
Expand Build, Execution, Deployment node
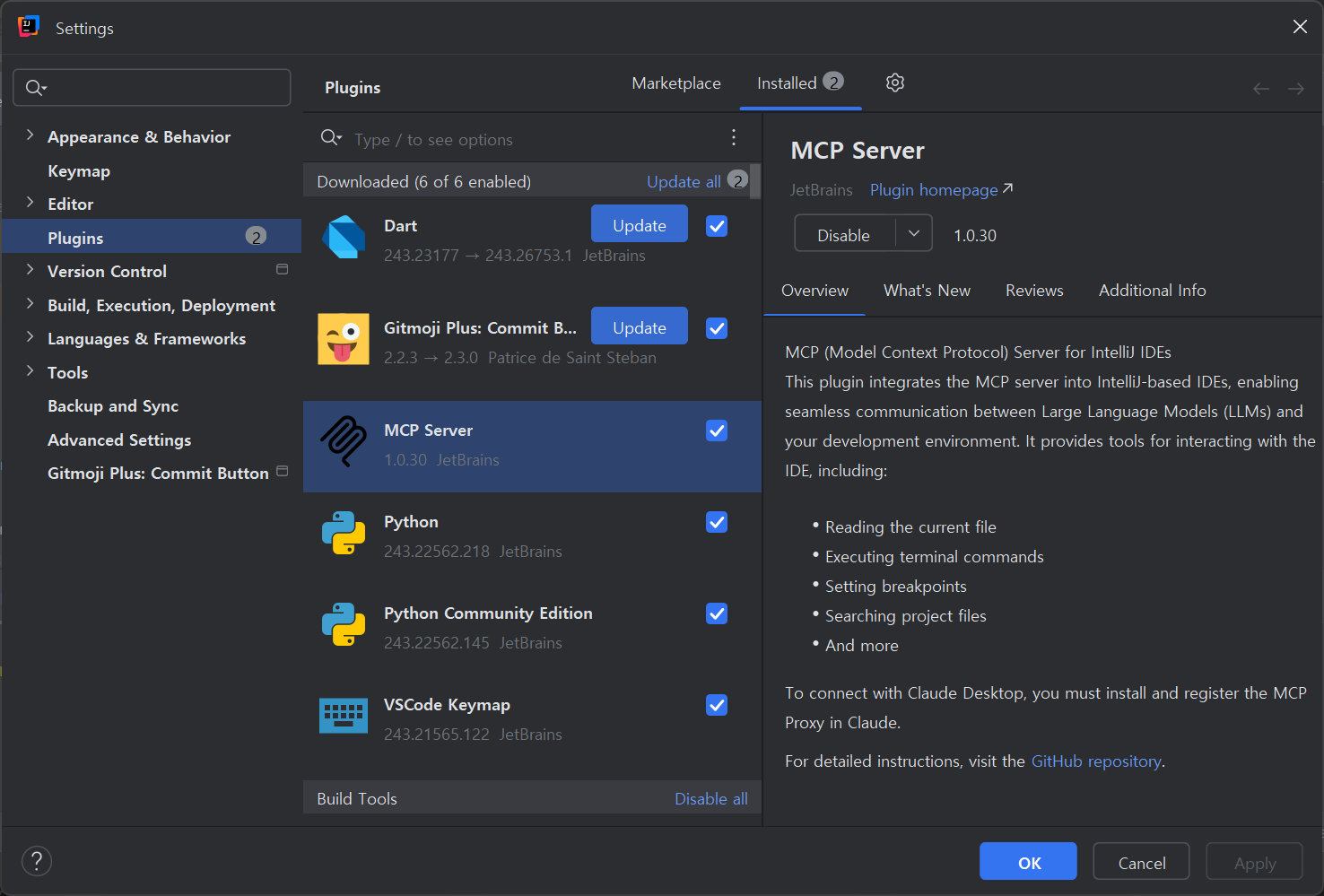click(30, 304)
